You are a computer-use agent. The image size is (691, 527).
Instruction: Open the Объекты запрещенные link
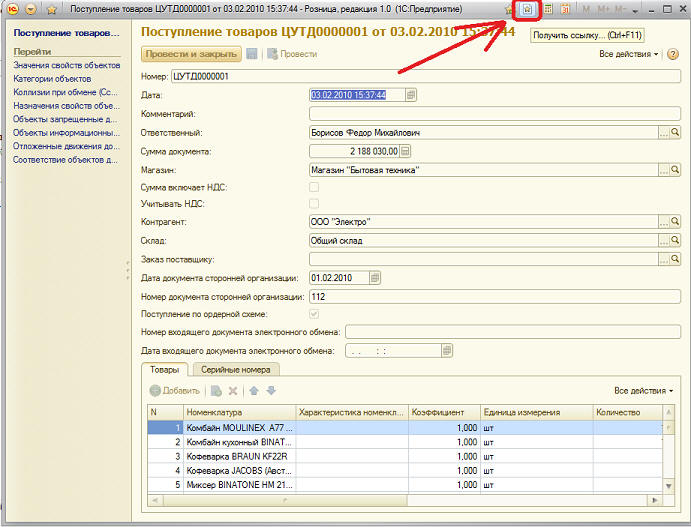click(65, 119)
